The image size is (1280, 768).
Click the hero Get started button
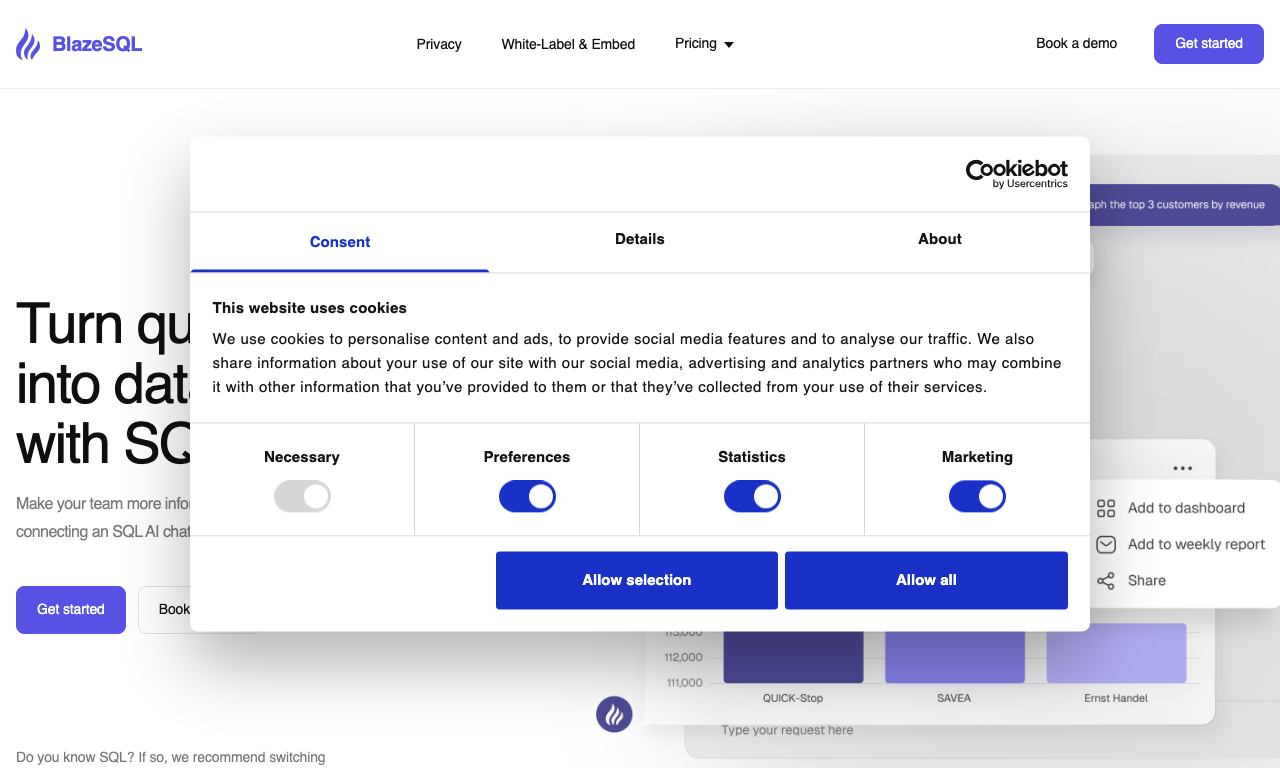tap(71, 610)
